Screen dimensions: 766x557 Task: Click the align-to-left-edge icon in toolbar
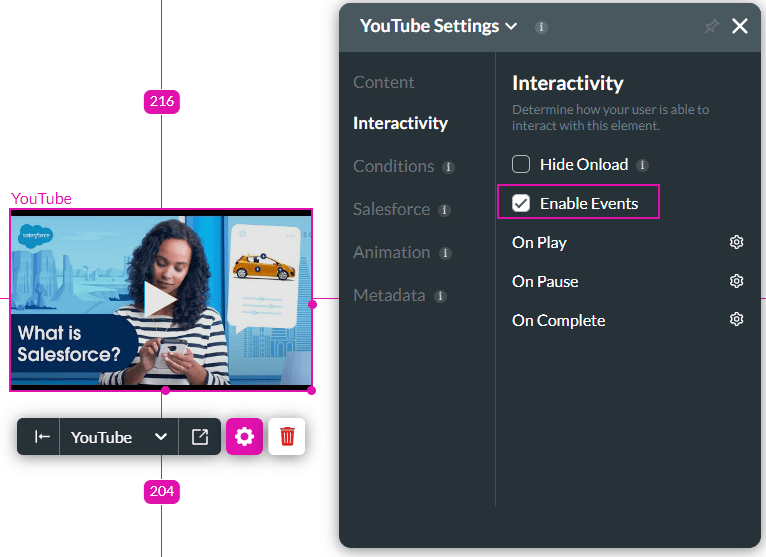point(42,436)
